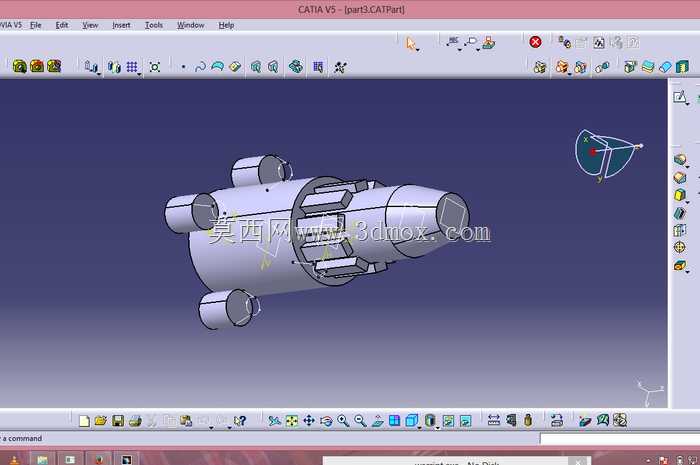Open the Edit menu

tap(62, 25)
